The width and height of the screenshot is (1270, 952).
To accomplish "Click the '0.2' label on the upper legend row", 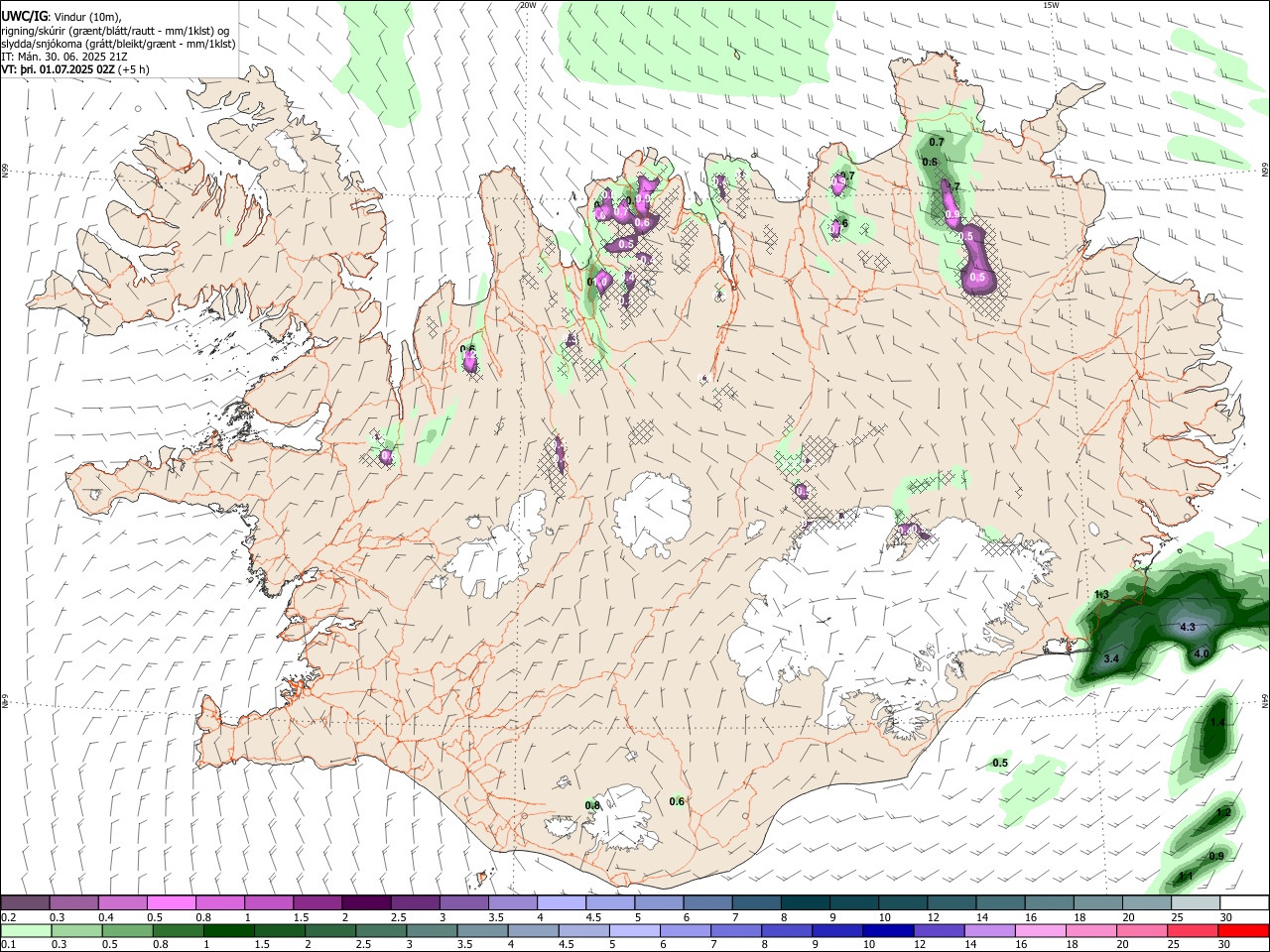I will tap(8, 917).
